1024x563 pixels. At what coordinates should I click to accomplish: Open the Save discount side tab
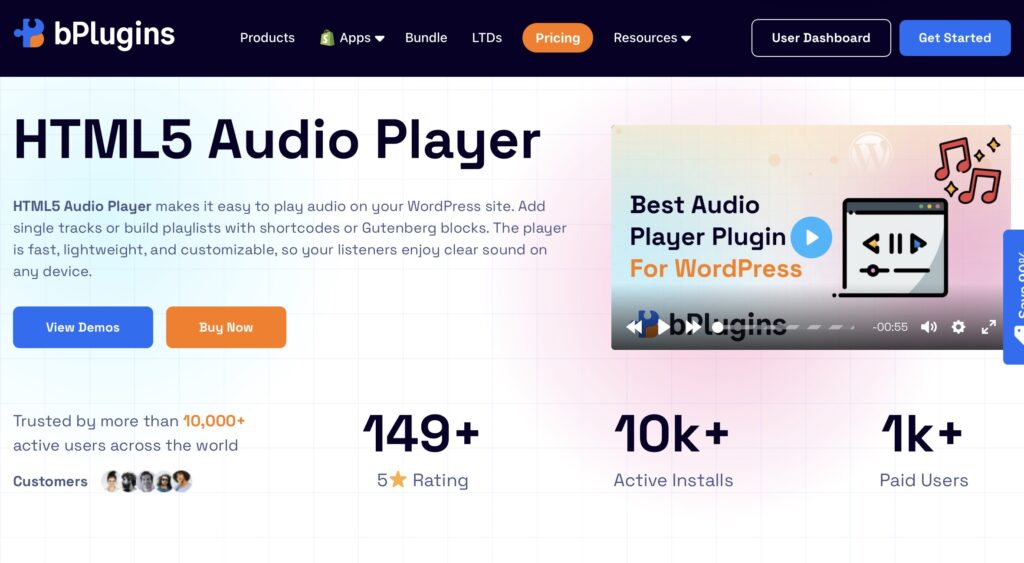(x=1014, y=297)
